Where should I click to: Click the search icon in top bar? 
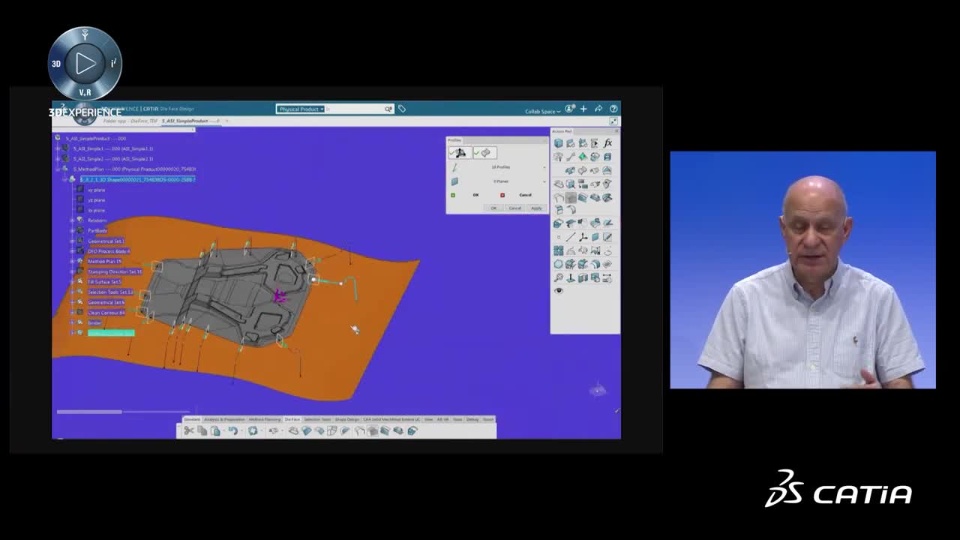[388, 109]
